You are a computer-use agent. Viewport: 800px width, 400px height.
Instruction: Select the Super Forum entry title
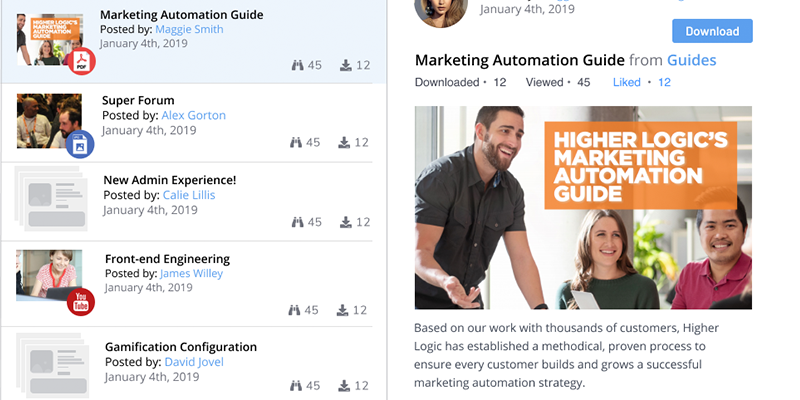pos(138,101)
